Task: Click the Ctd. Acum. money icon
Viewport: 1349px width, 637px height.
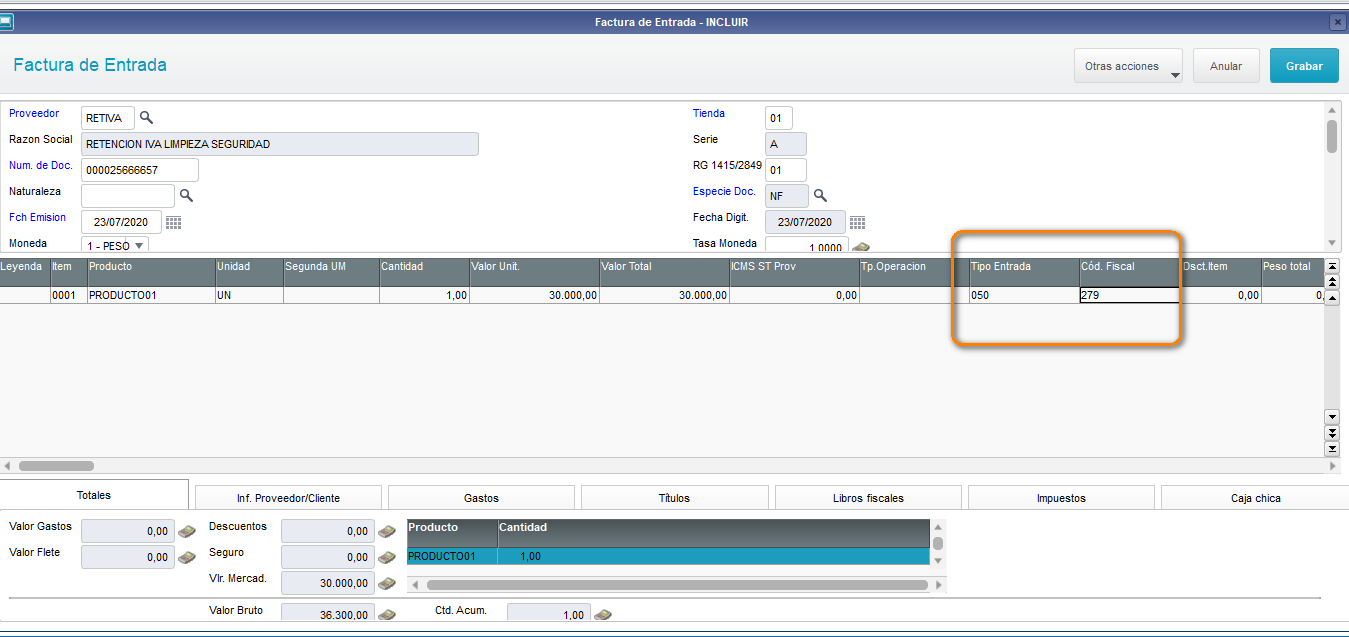Action: click(602, 614)
